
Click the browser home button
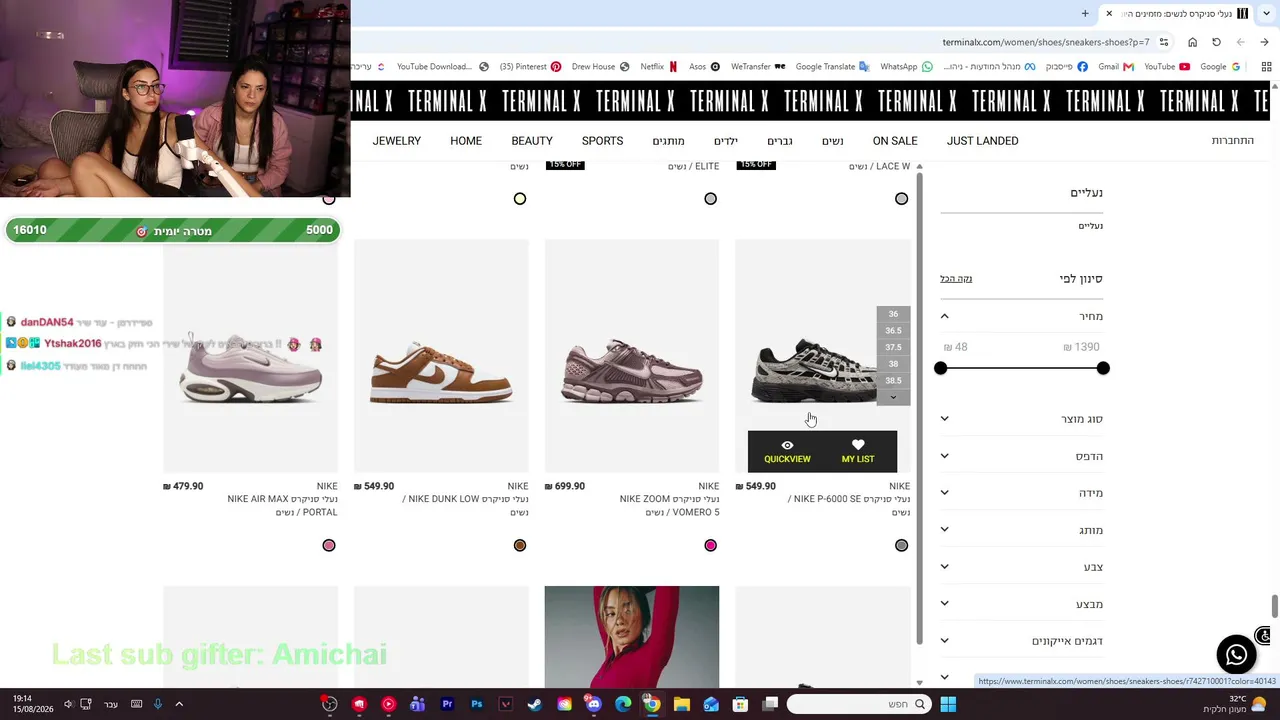[1192, 42]
